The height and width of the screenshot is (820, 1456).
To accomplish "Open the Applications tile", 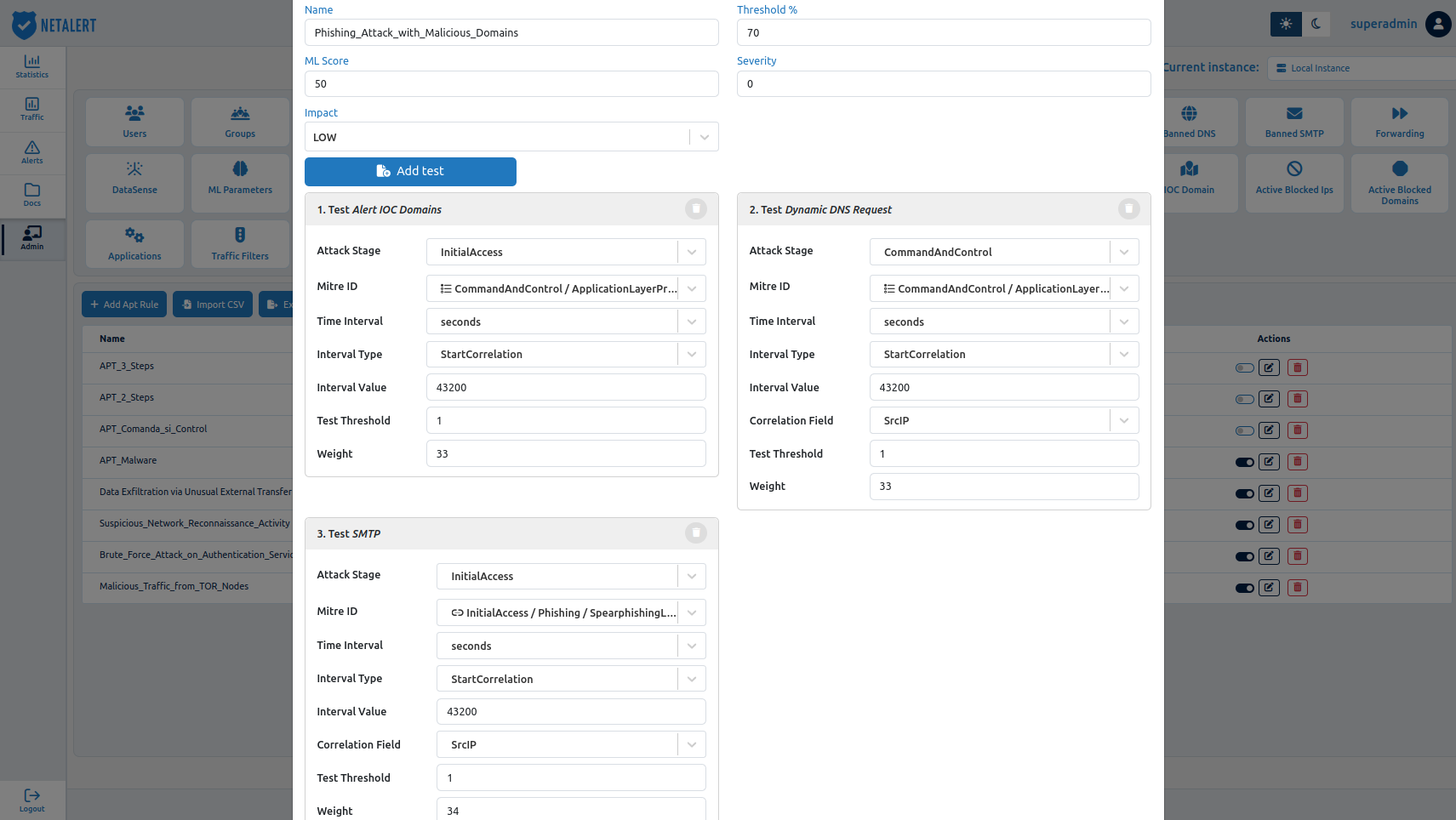I will click(134, 244).
